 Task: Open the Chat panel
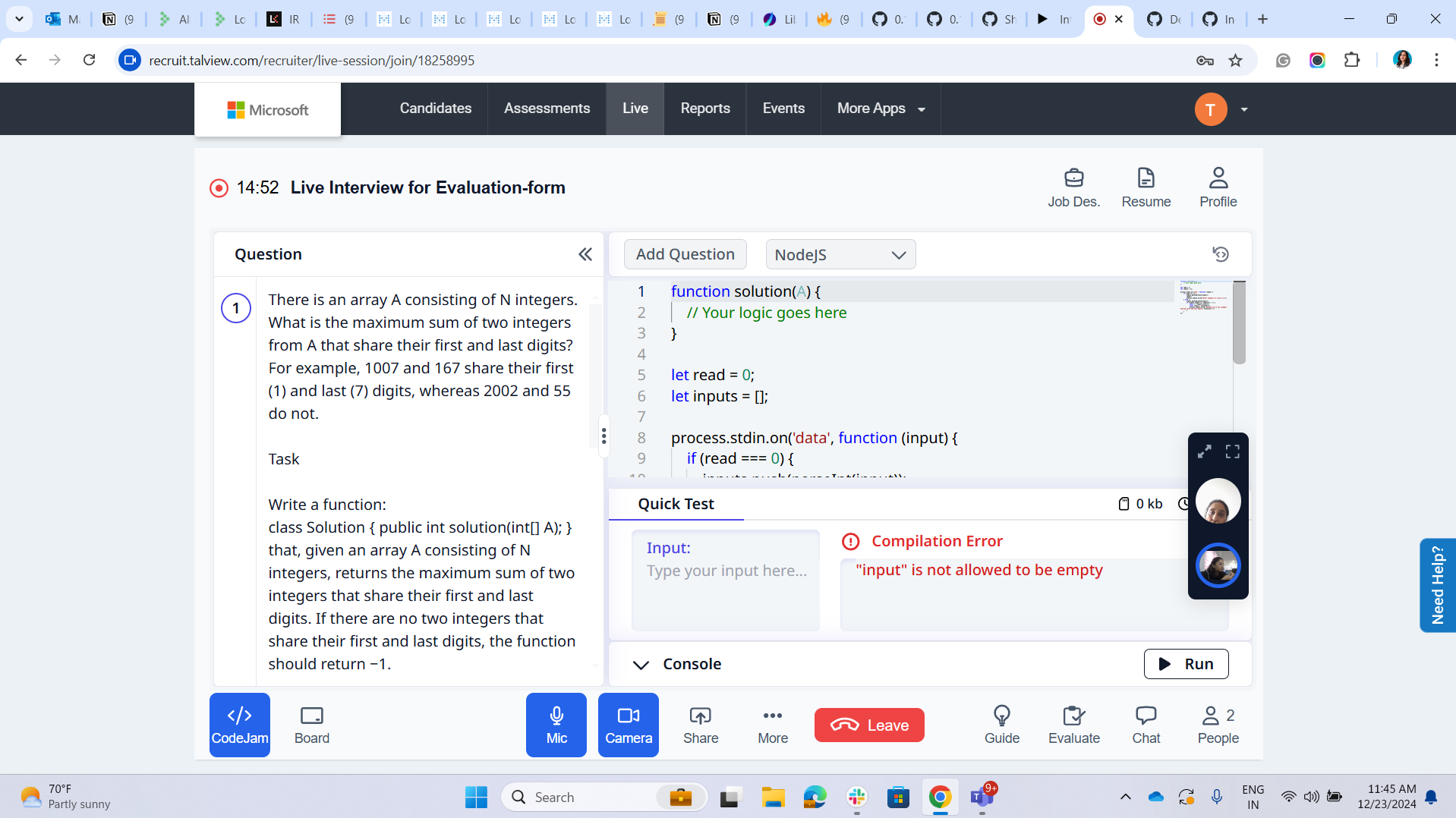[1146, 725]
